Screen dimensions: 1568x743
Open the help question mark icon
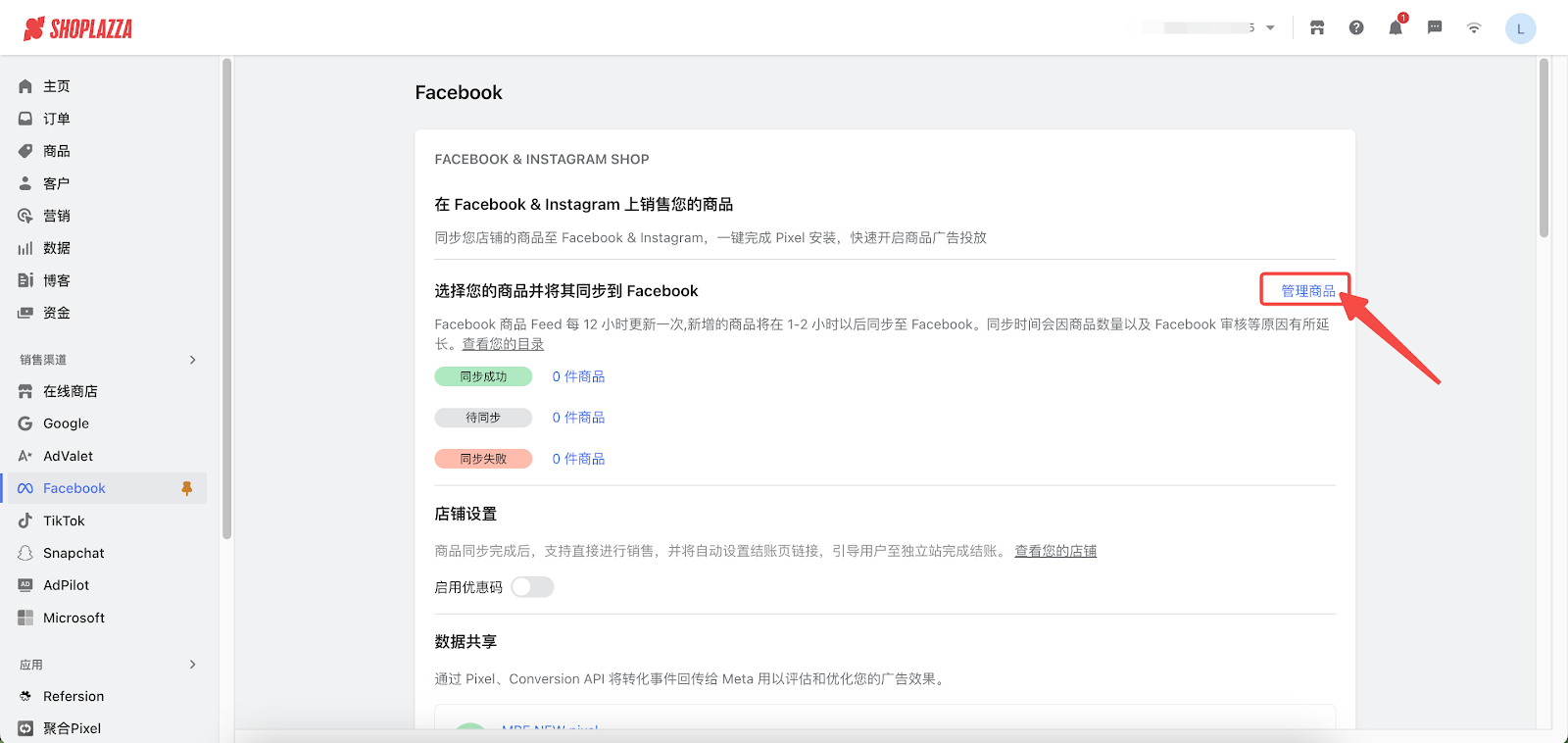[x=1356, y=27]
